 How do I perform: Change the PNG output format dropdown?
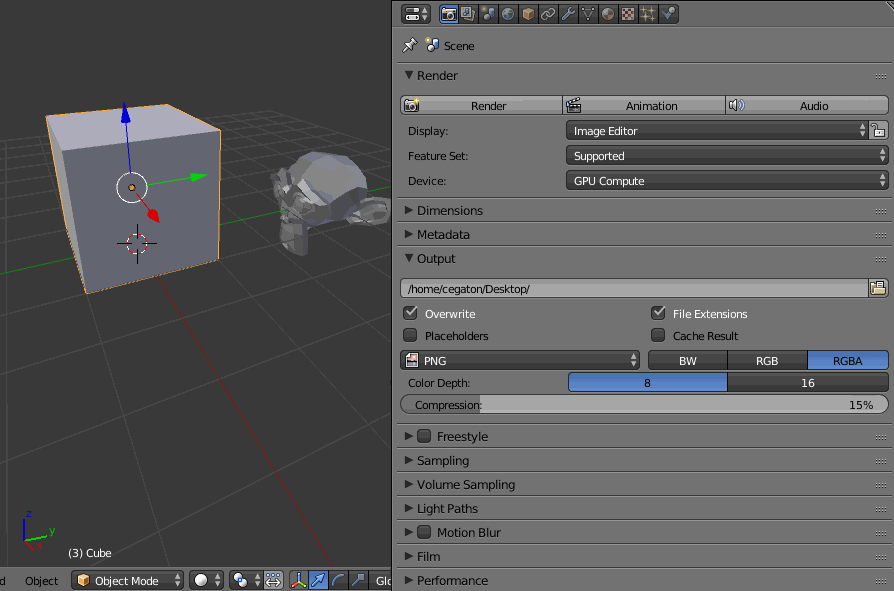pyautogui.click(x=520, y=360)
